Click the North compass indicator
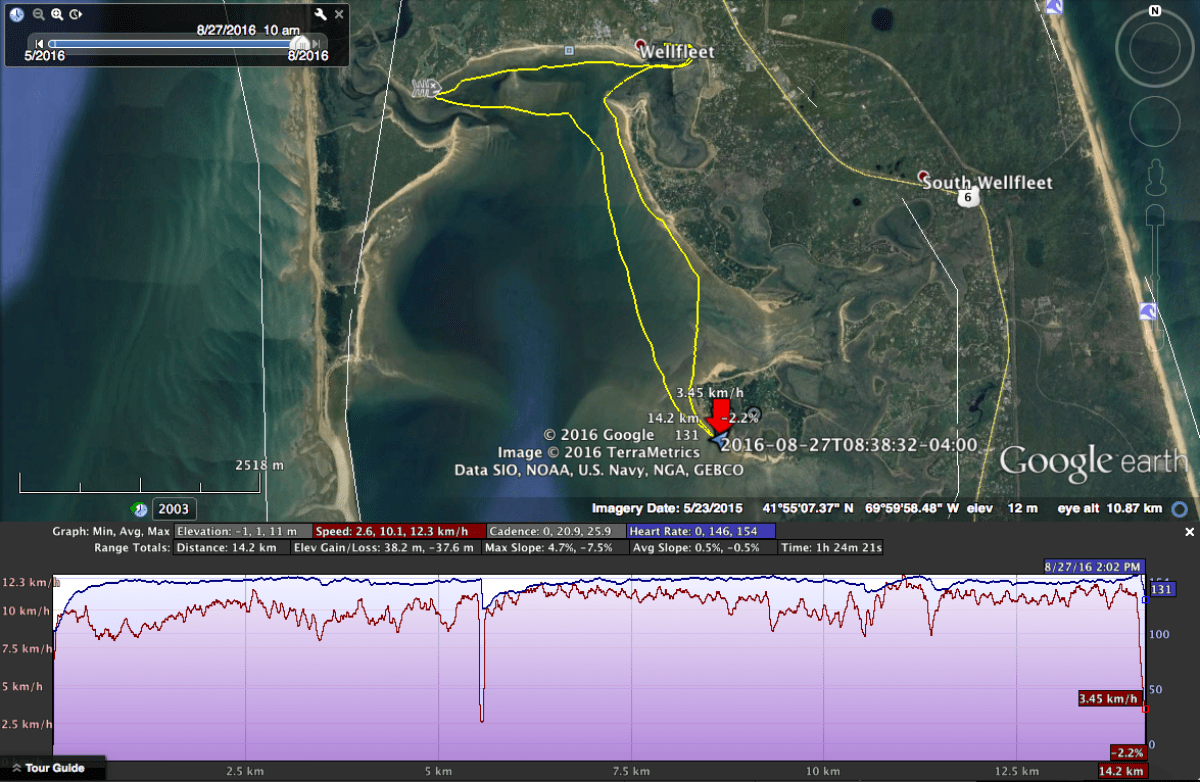This screenshot has width=1200, height=782. pos(1154,12)
